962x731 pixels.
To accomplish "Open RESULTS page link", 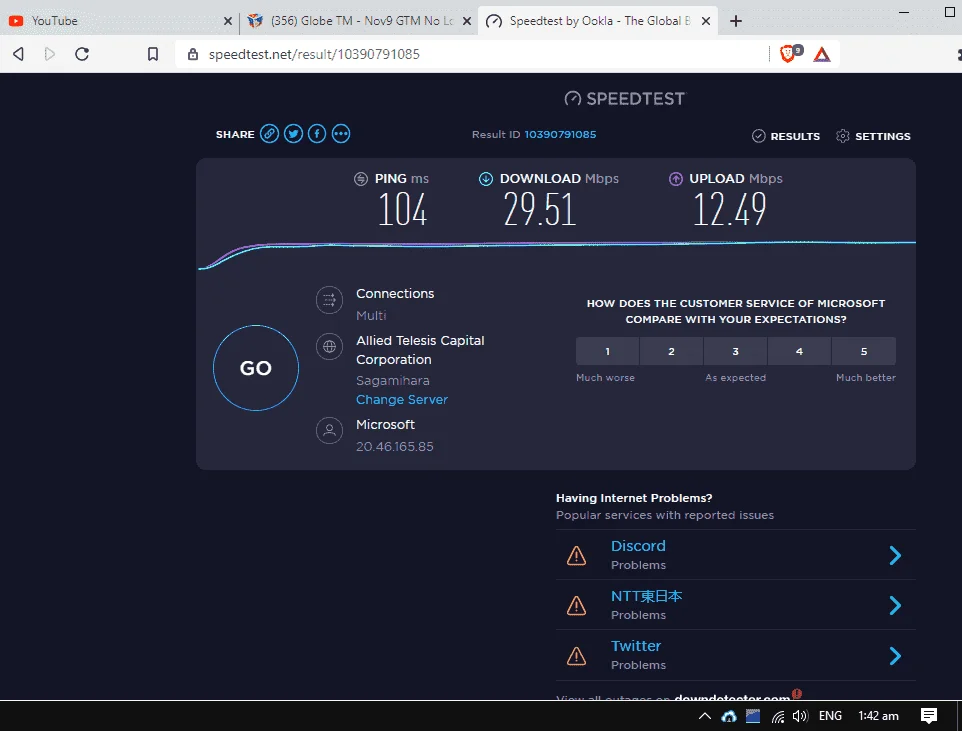I will pyautogui.click(x=795, y=136).
